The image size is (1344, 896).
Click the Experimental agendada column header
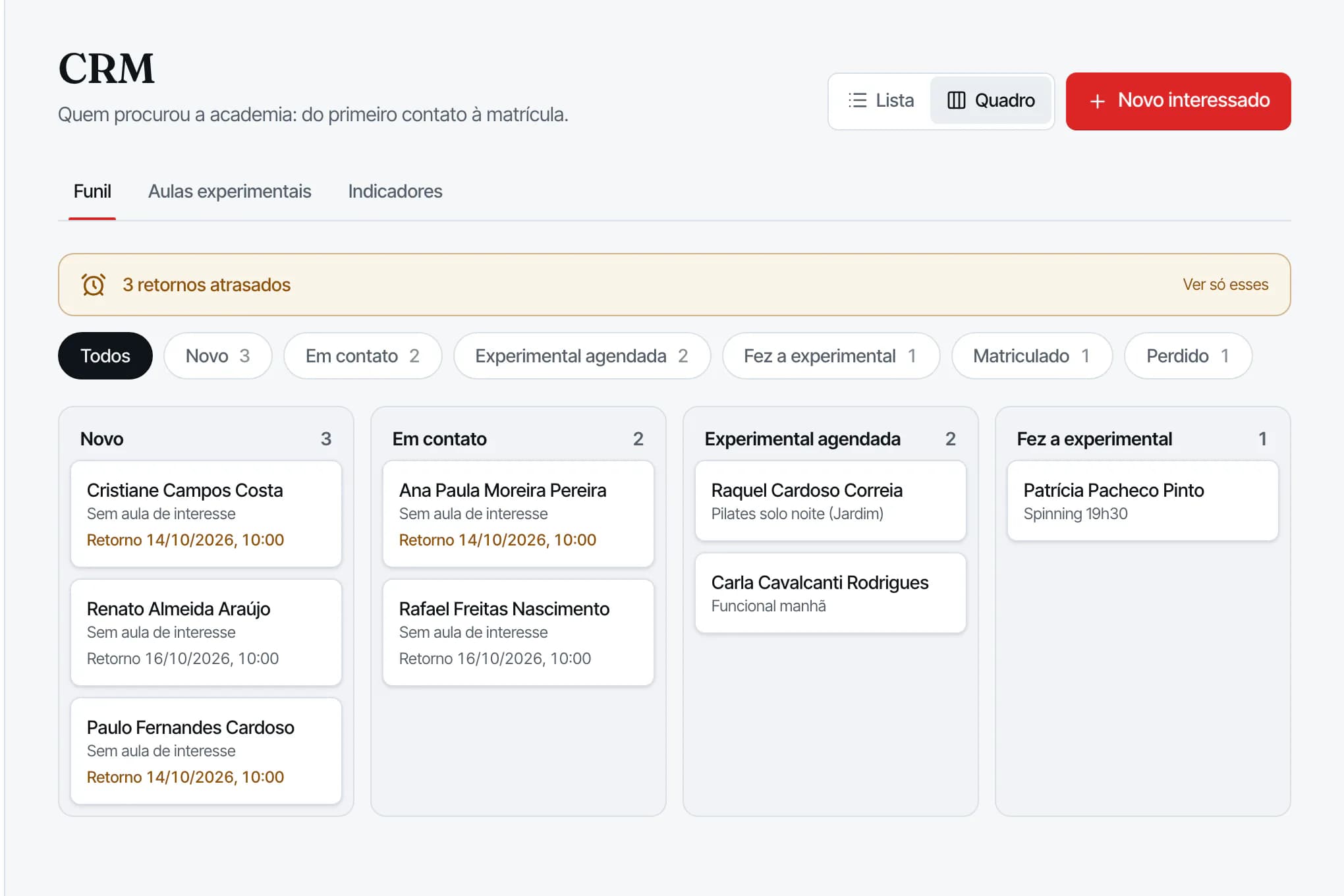point(802,439)
